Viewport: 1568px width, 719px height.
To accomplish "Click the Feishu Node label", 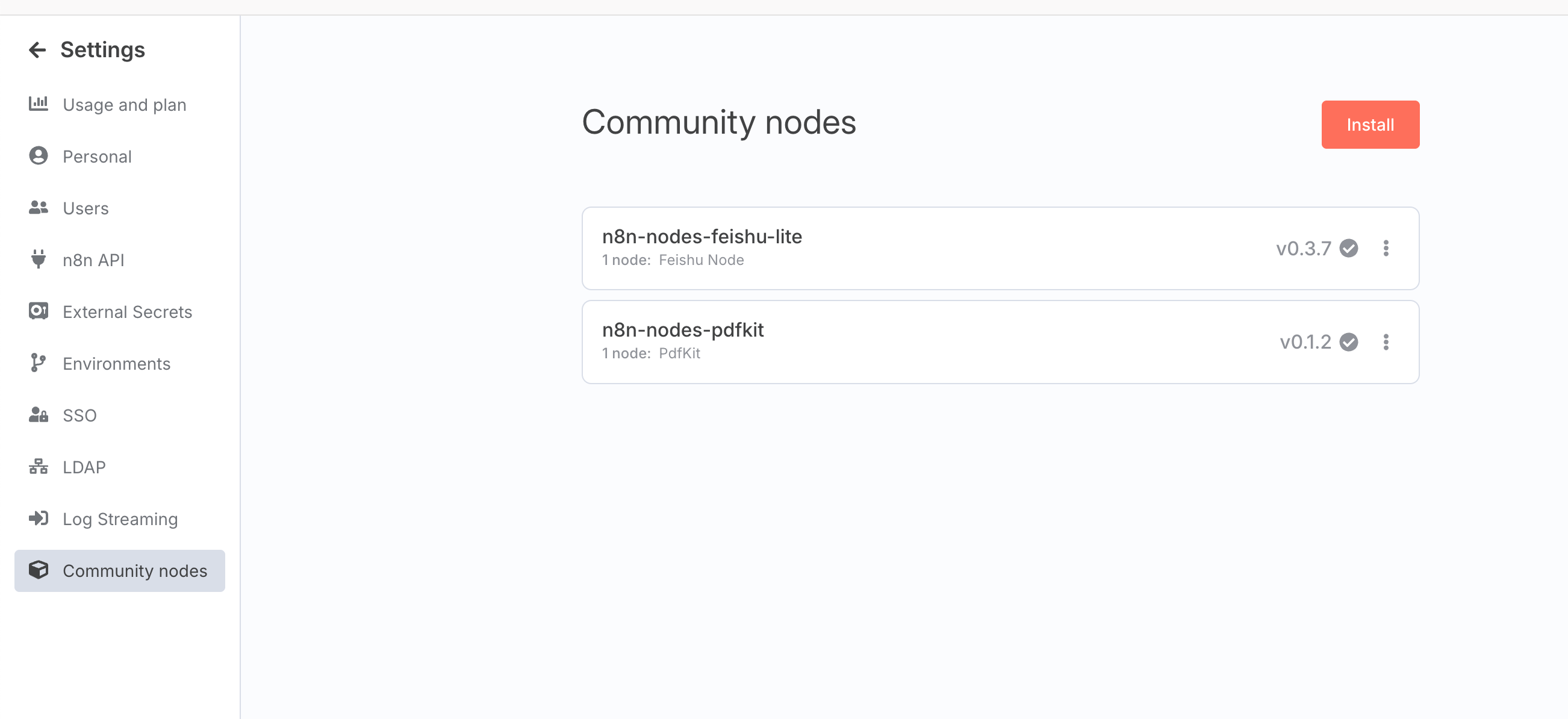I will (702, 260).
